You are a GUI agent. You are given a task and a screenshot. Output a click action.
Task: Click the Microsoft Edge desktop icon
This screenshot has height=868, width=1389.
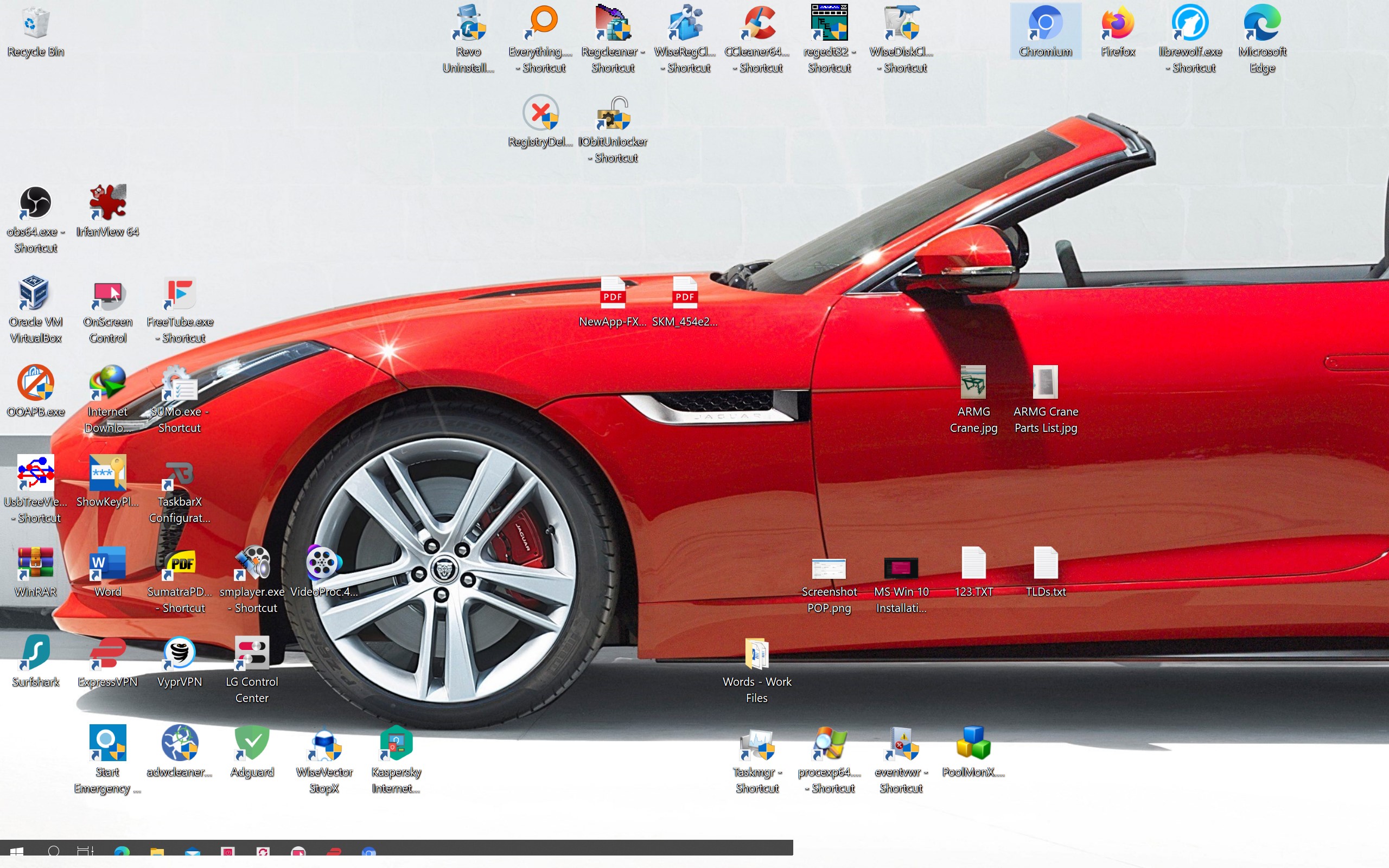[1261, 24]
